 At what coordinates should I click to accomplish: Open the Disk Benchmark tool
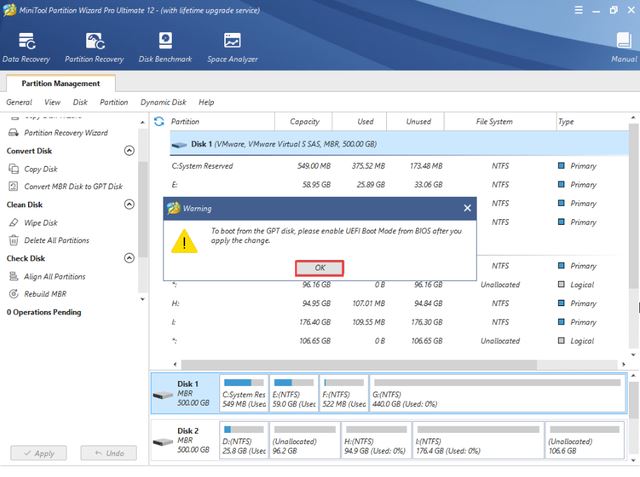click(165, 47)
